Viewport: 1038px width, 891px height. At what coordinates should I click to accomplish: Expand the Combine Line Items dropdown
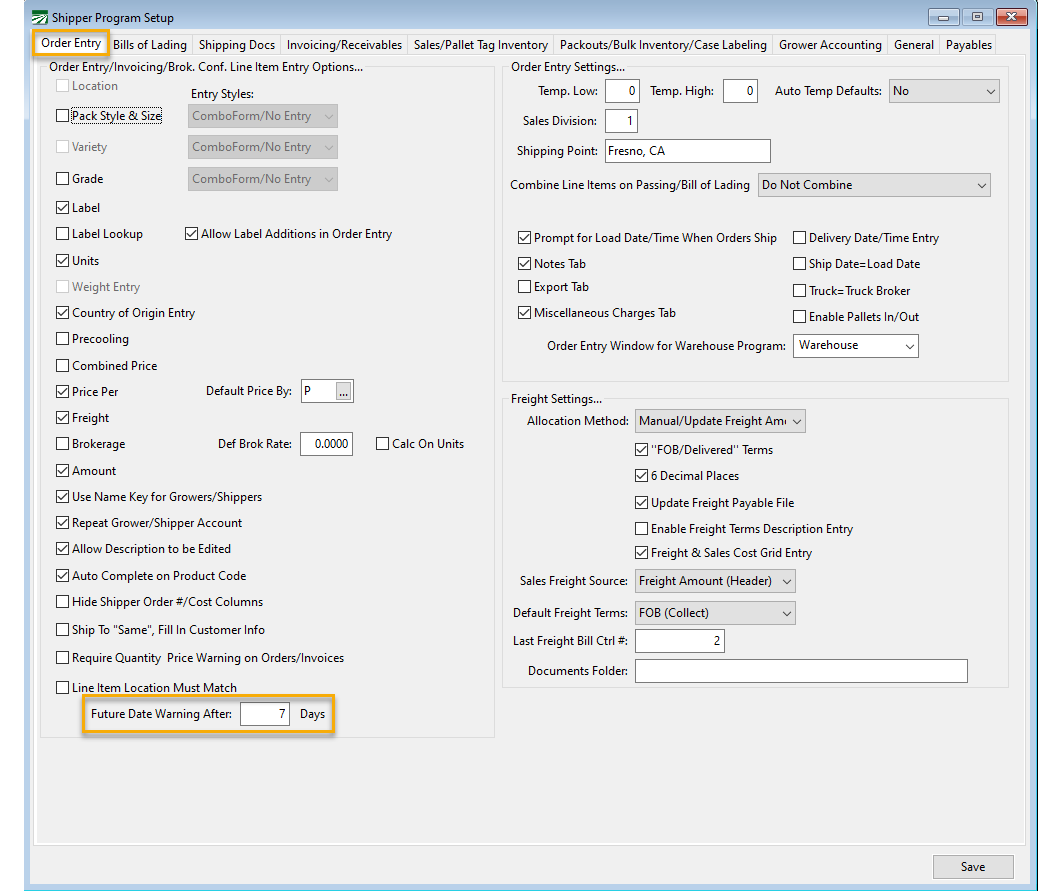[873, 185]
